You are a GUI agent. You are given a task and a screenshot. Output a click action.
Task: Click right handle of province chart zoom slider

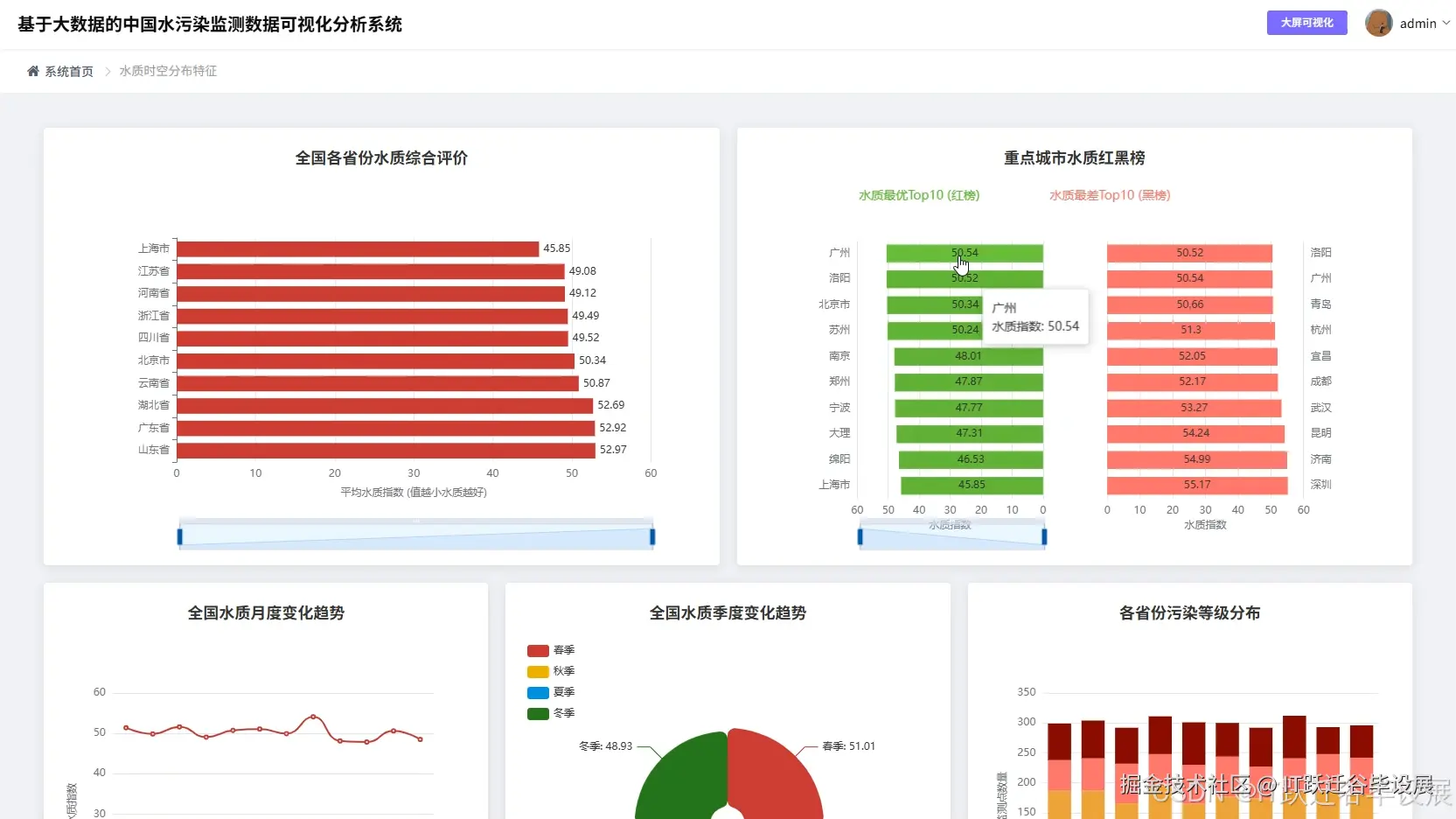tap(652, 536)
